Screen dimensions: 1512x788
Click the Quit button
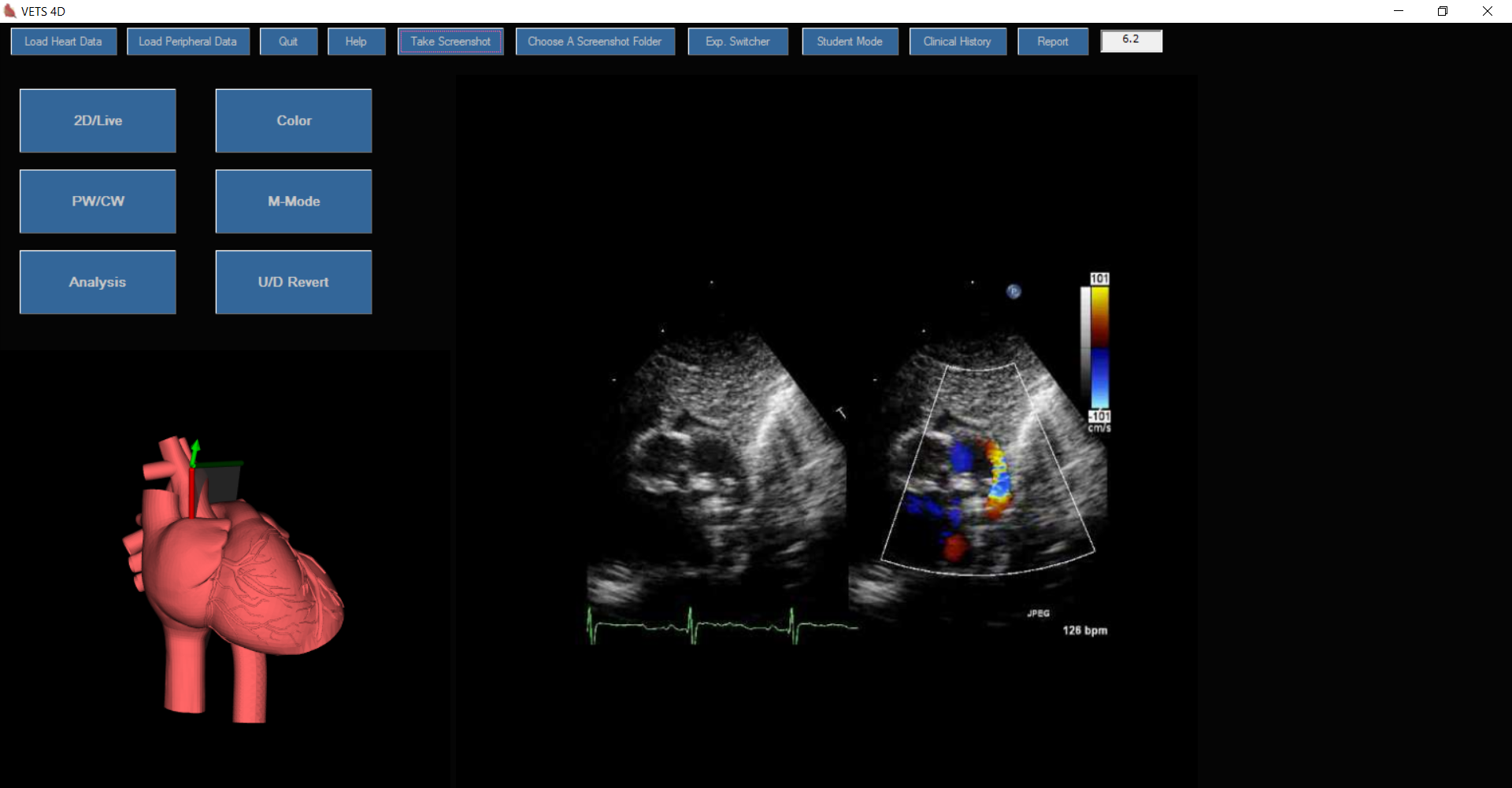(x=288, y=42)
